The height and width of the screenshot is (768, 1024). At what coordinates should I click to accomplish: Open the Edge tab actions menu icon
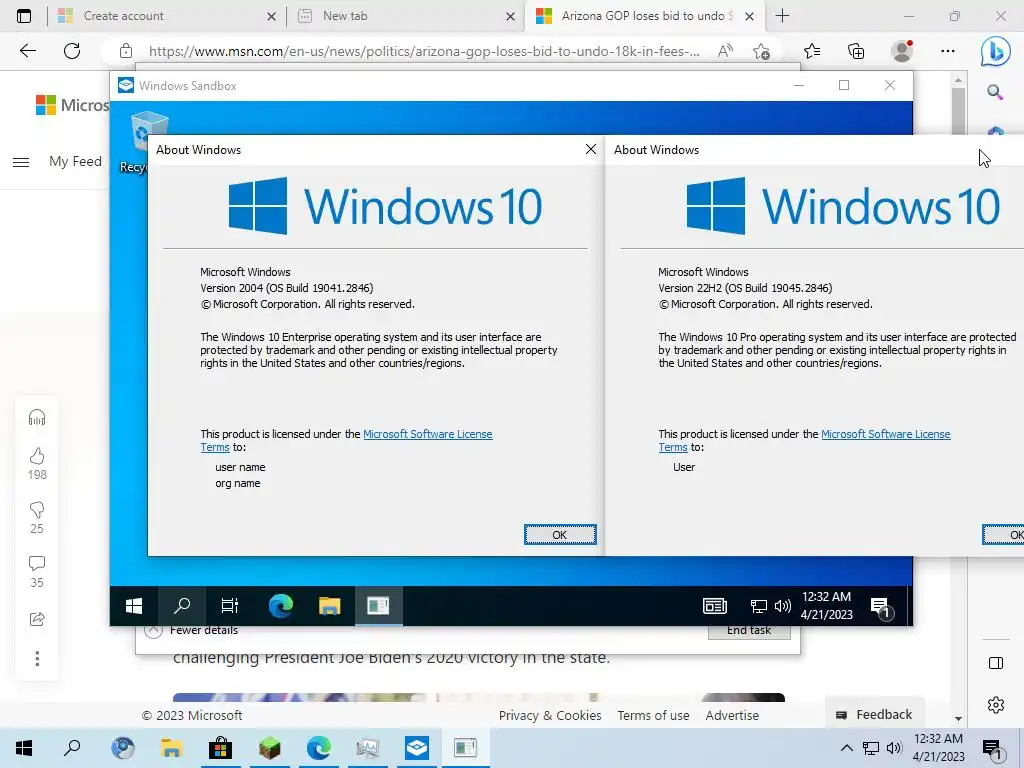click(24, 16)
